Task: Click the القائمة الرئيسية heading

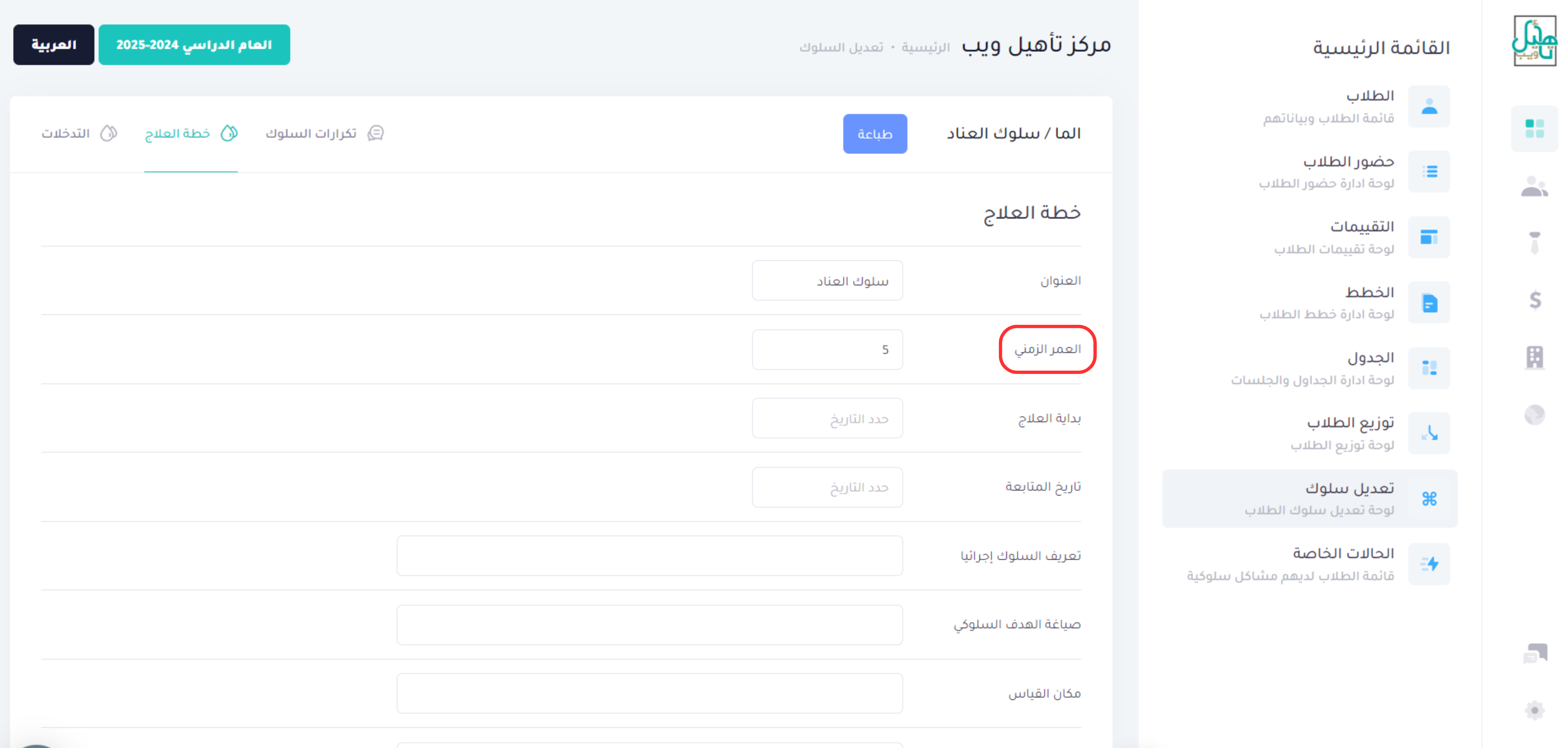Action: tap(1381, 47)
